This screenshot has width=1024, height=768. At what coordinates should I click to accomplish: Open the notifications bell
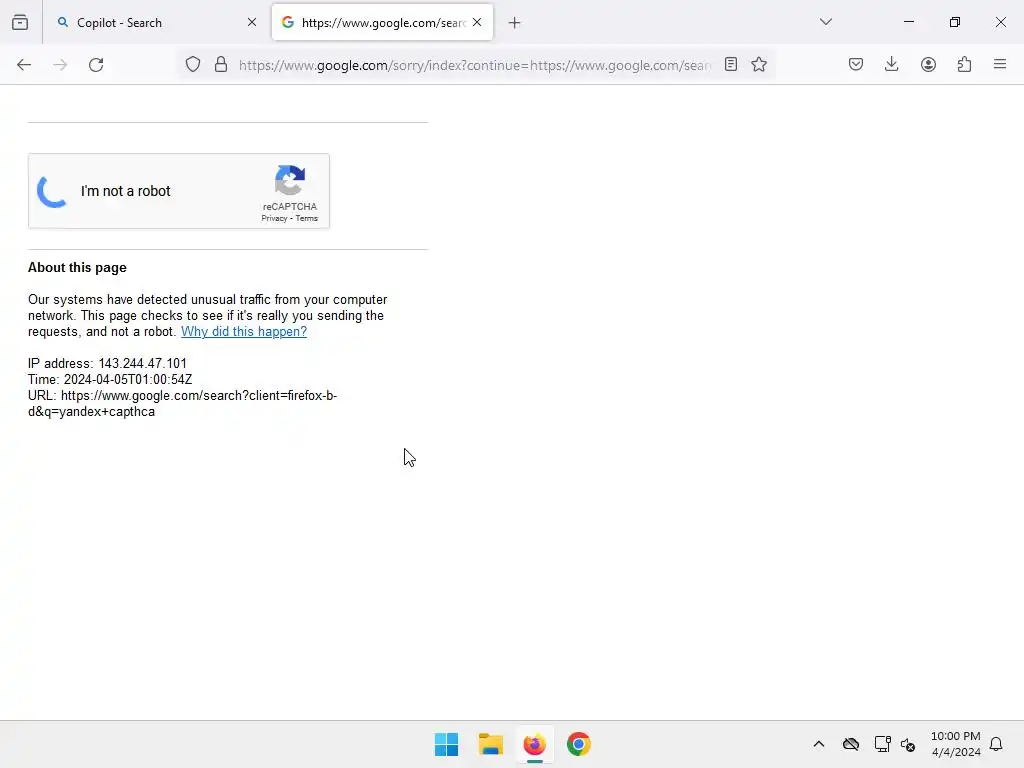(996, 744)
